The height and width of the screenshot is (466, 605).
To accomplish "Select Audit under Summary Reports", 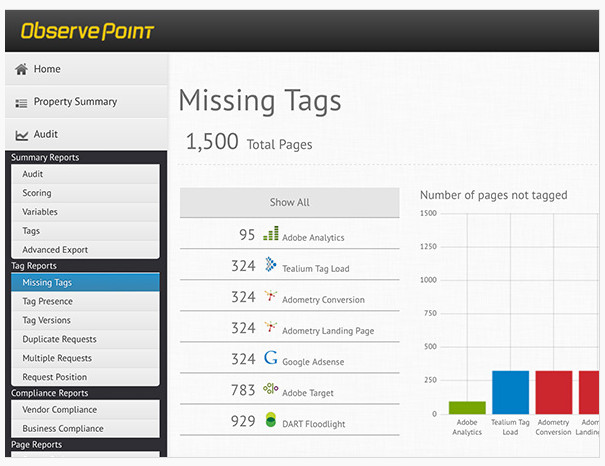I will (x=85, y=174).
